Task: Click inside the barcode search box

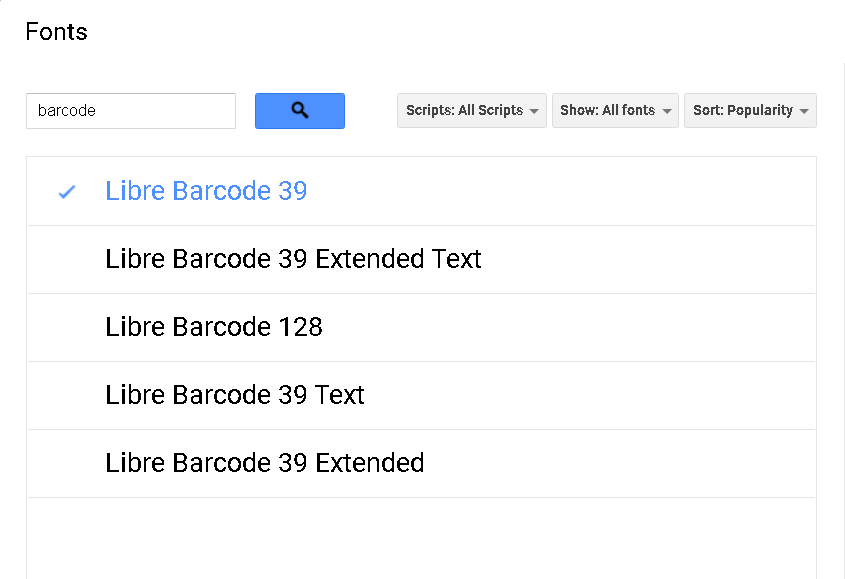Action: (x=130, y=110)
